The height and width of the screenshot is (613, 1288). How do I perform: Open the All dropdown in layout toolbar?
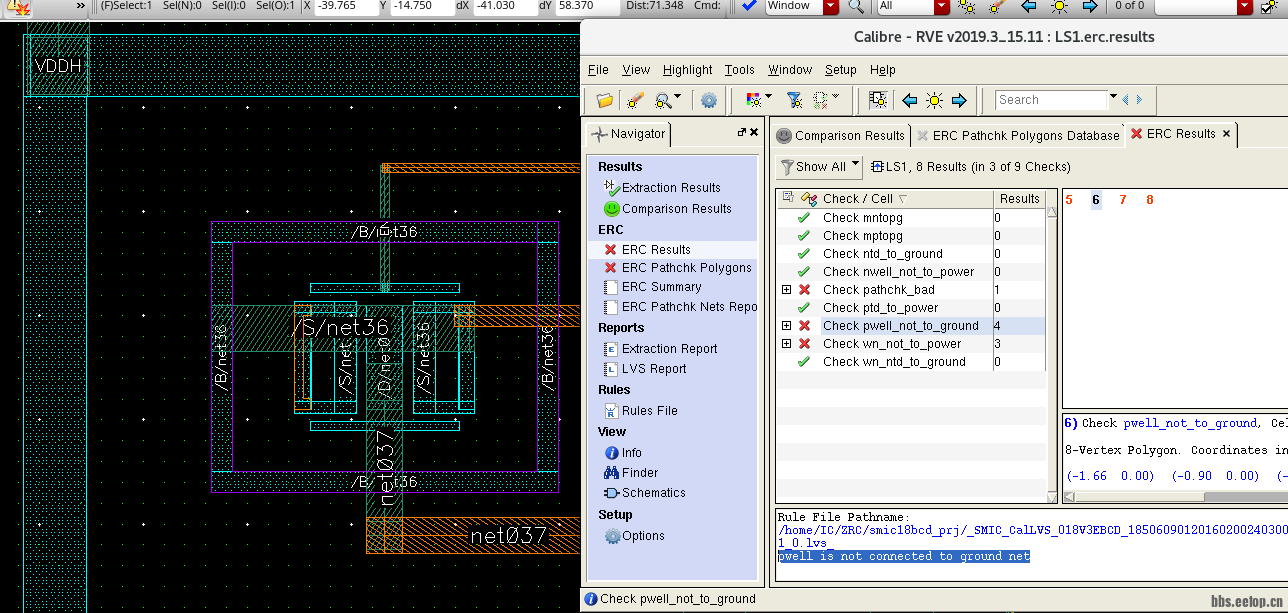tap(941, 6)
